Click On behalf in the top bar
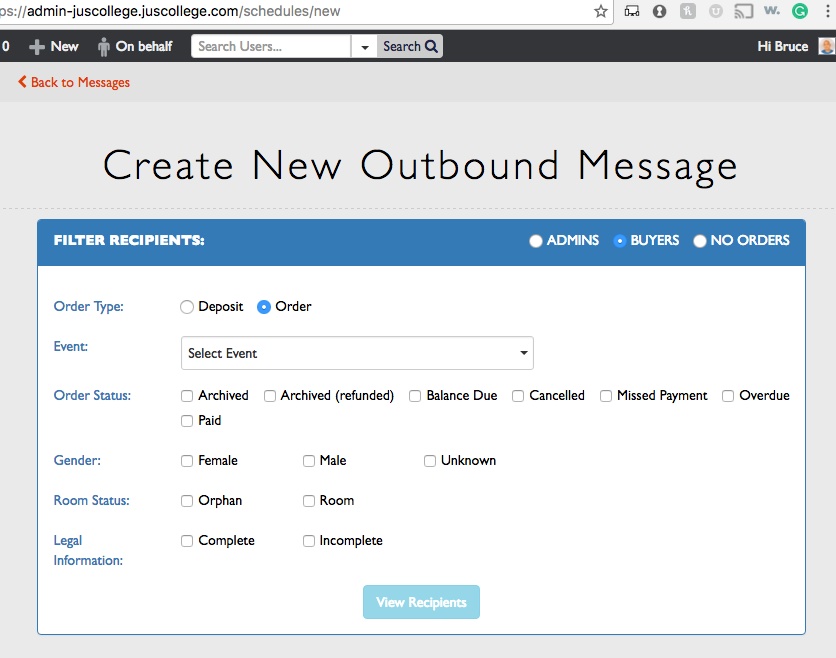This screenshot has height=658, width=836. pyautogui.click(x=134, y=46)
